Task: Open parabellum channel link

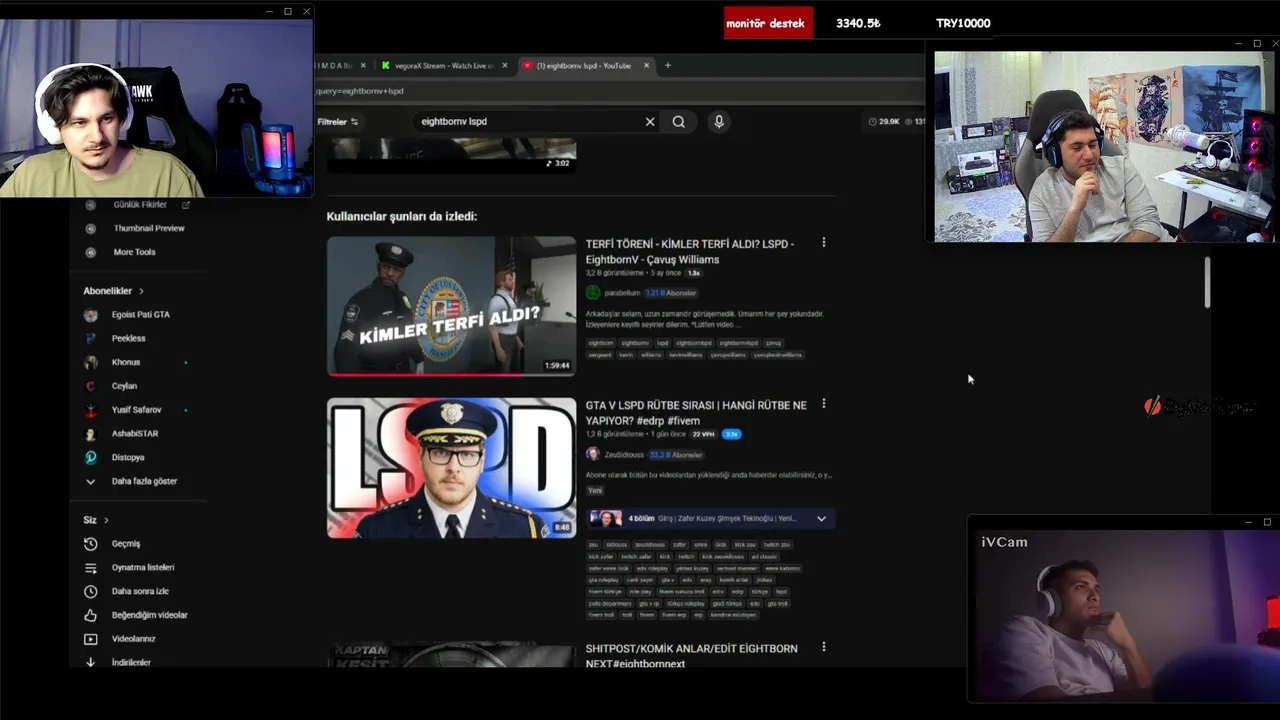Action: pyautogui.click(x=622, y=293)
